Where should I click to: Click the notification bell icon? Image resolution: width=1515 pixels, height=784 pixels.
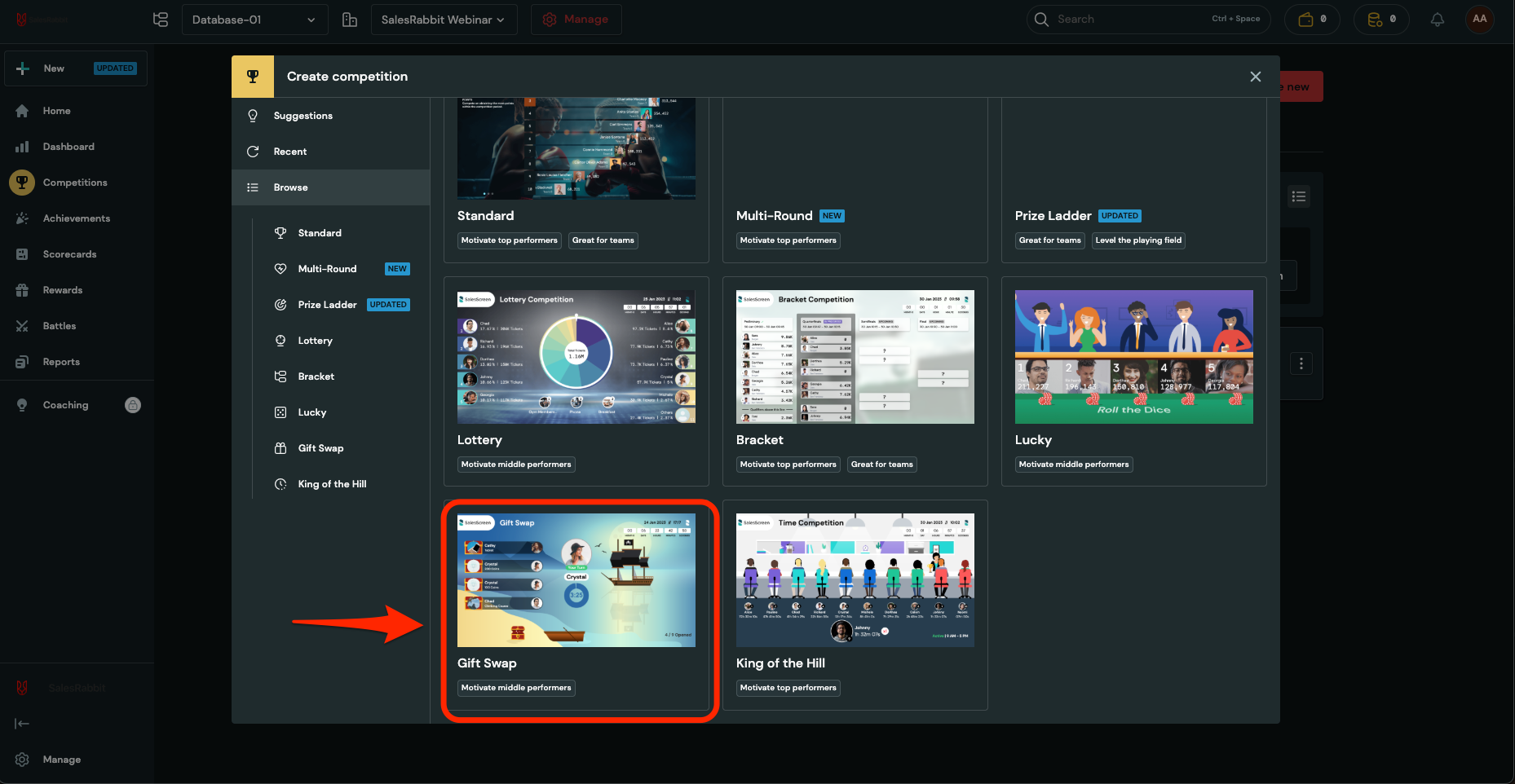[x=1437, y=20]
